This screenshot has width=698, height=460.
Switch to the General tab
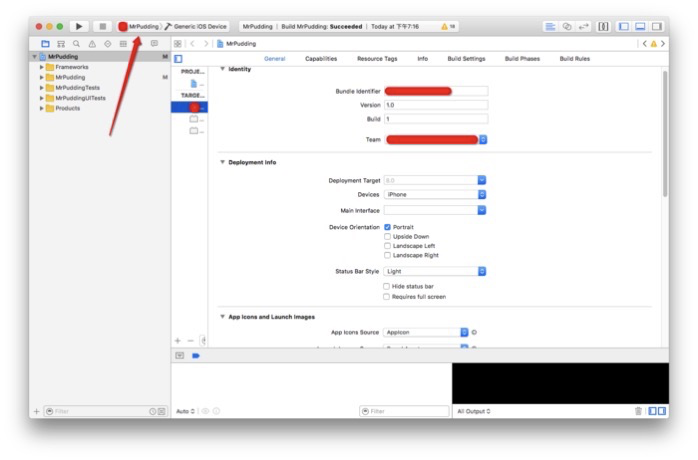tap(275, 59)
